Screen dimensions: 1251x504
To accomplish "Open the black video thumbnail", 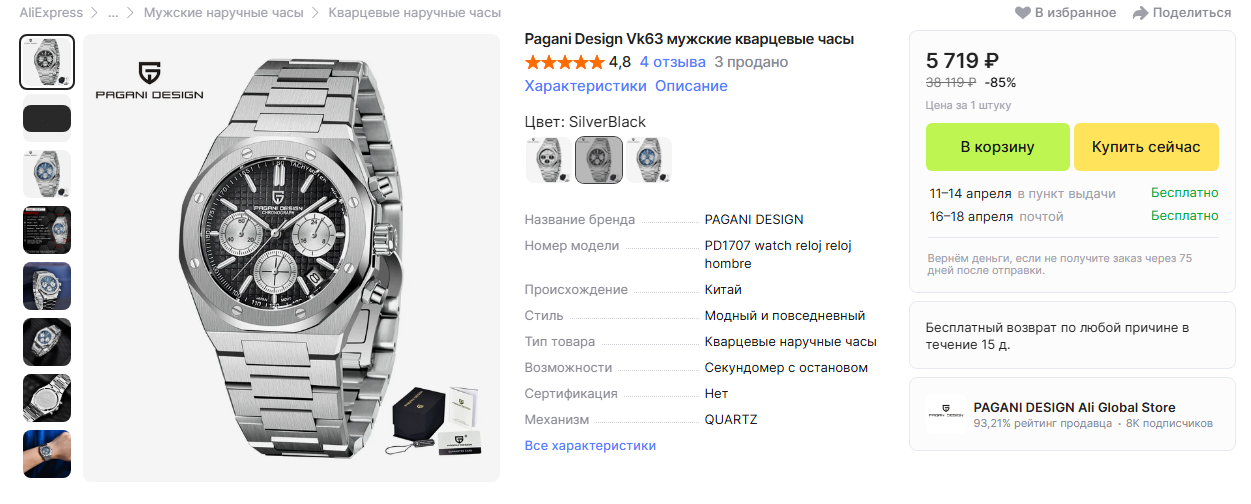I will [x=47, y=118].
